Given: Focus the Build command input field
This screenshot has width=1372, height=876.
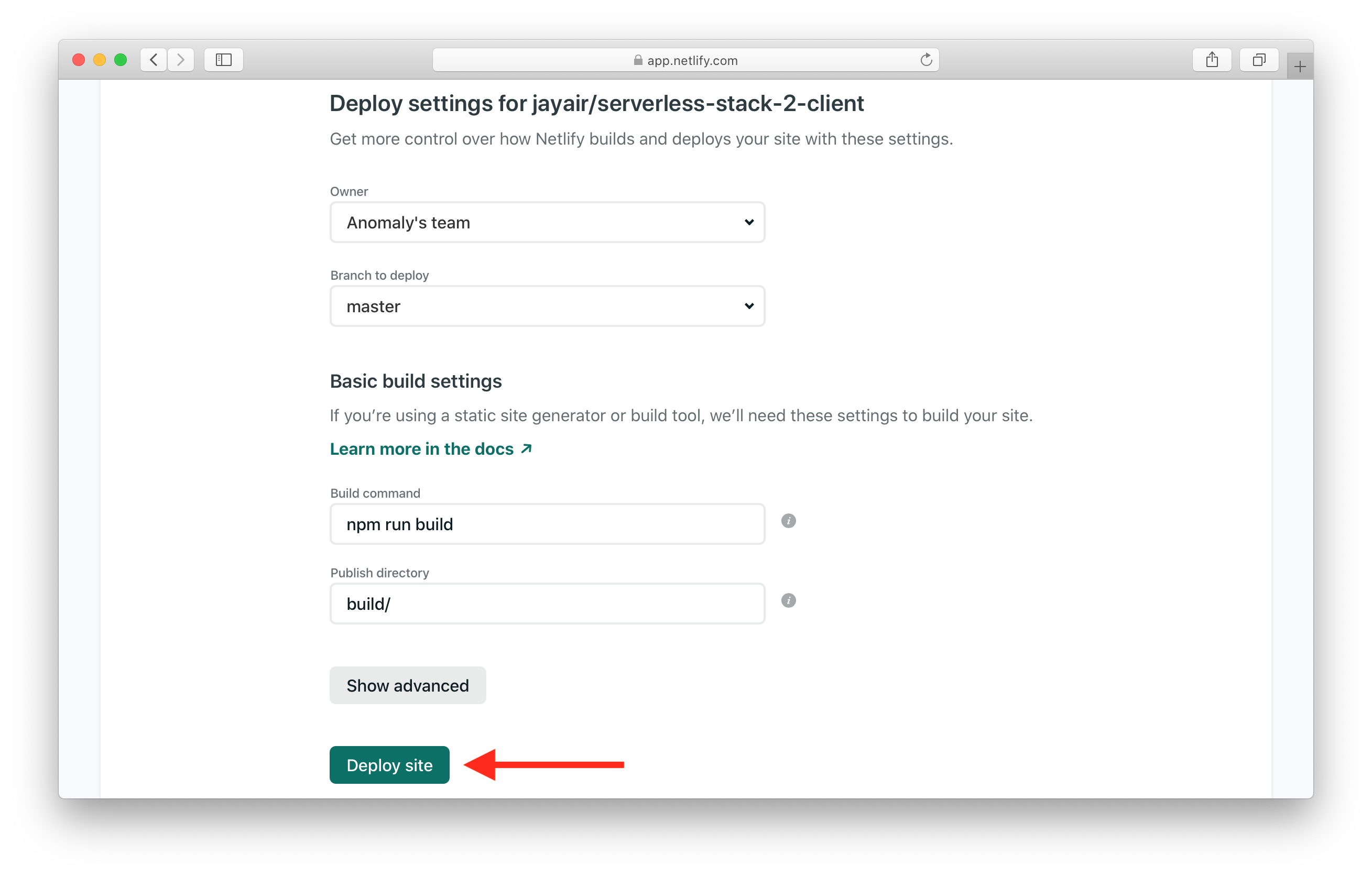Looking at the screenshot, I should pos(547,524).
